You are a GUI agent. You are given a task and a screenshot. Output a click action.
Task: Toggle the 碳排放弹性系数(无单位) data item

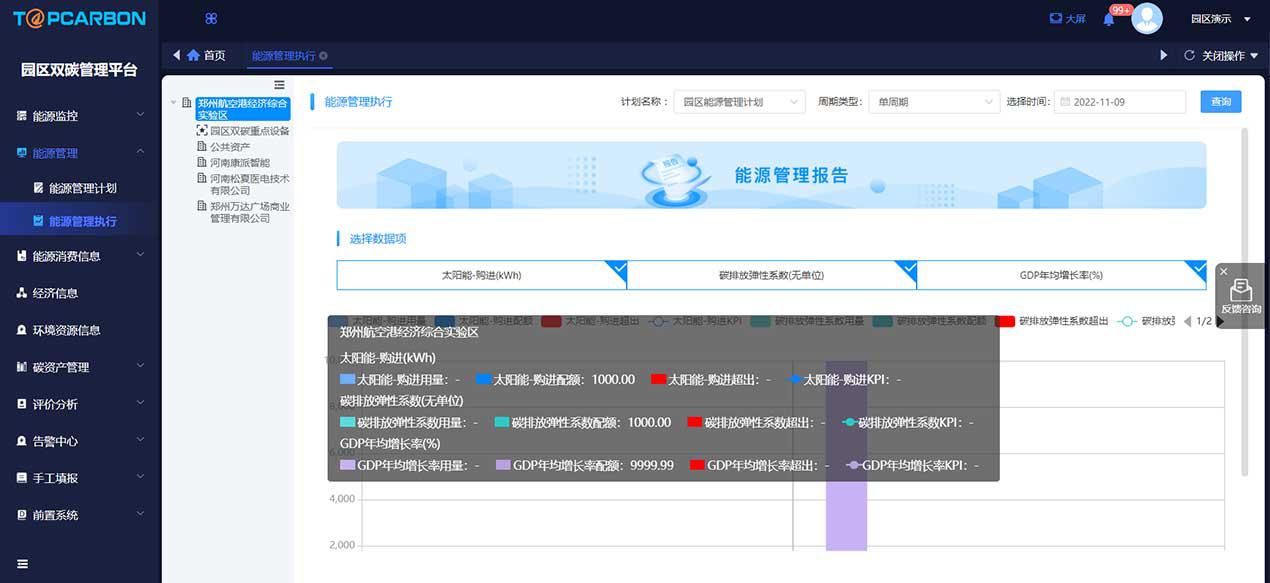coord(771,275)
